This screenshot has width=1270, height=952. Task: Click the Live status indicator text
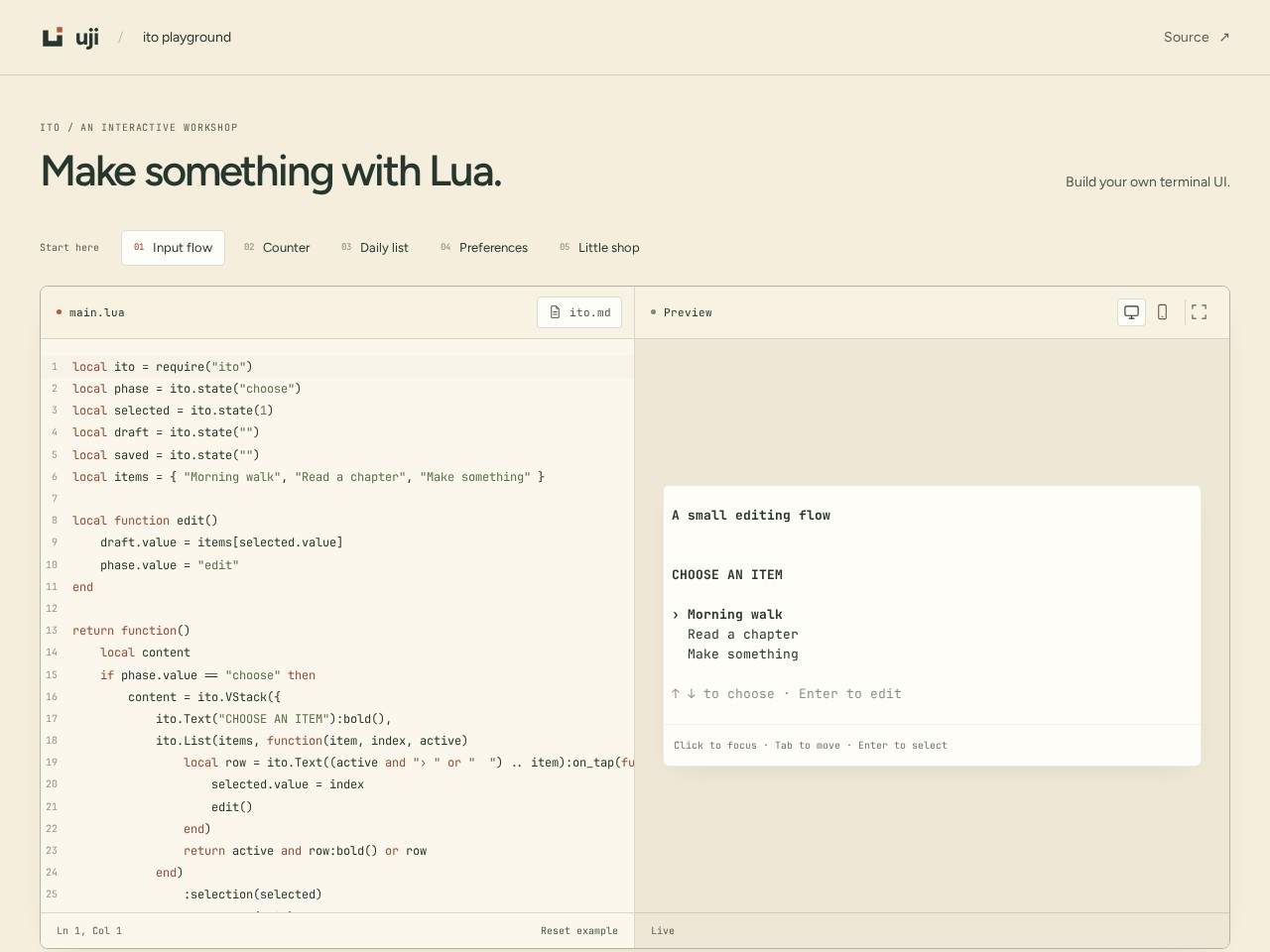click(x=663, y=931)
